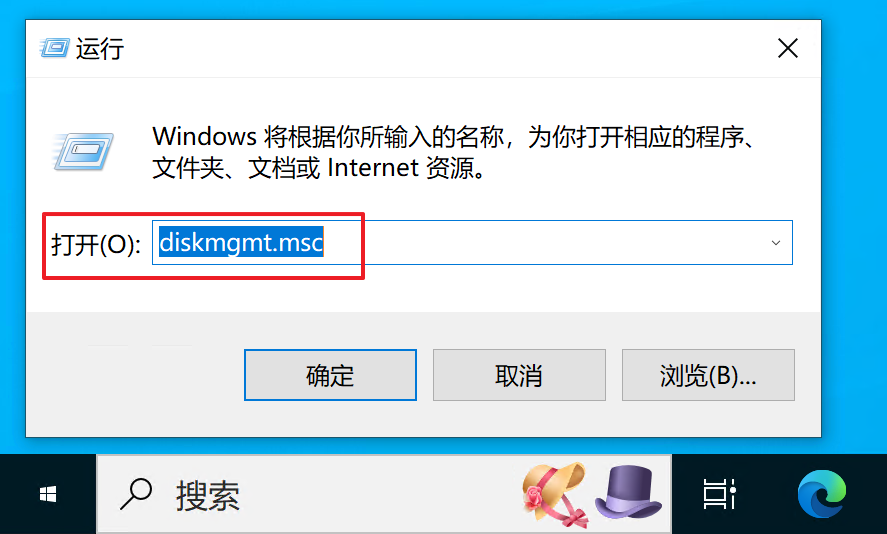The image size is (887, 534).
Task: Click the 打开(O): label
Action: 96,244
